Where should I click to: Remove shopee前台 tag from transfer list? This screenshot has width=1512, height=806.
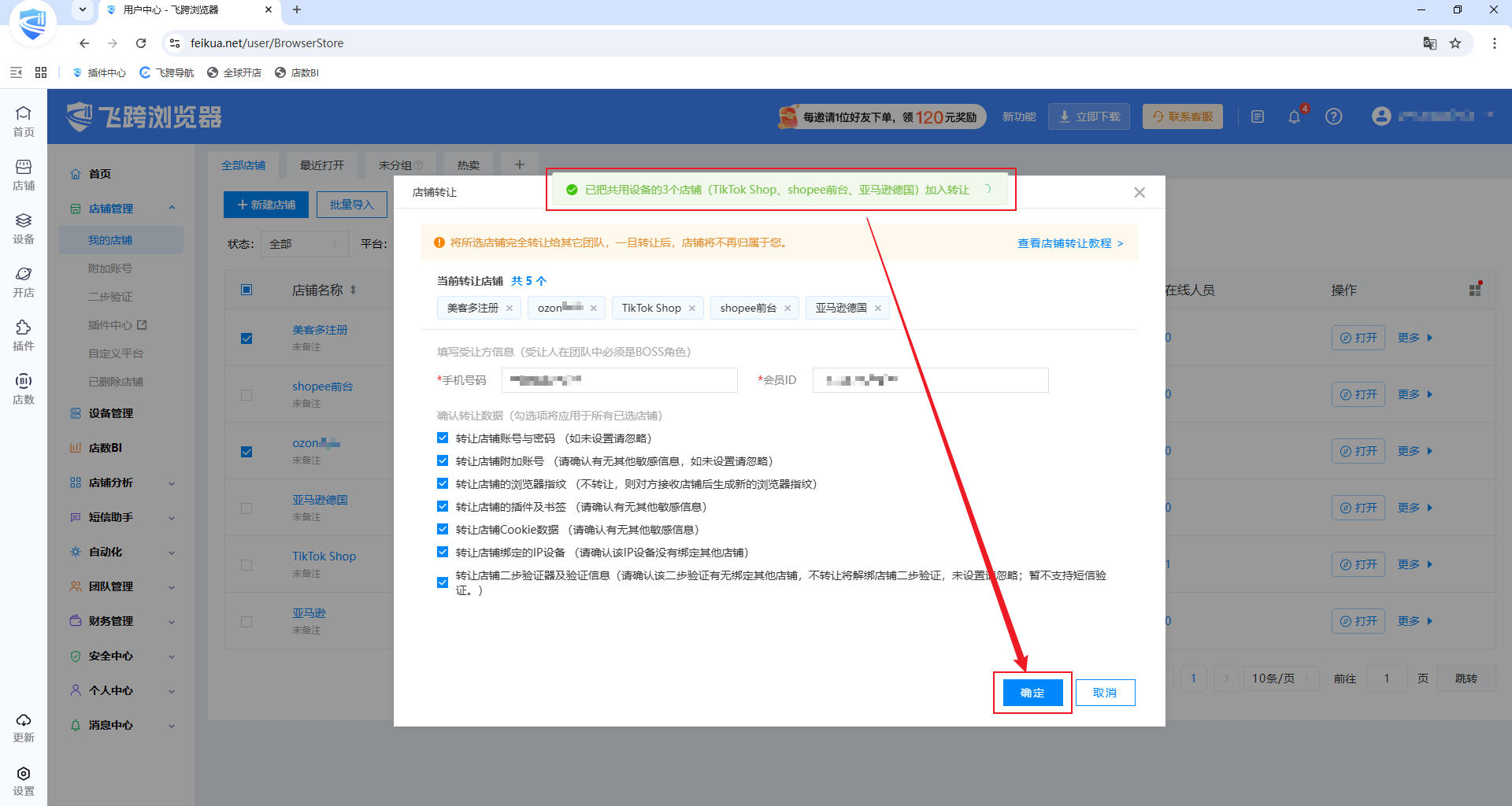point(787,309)
